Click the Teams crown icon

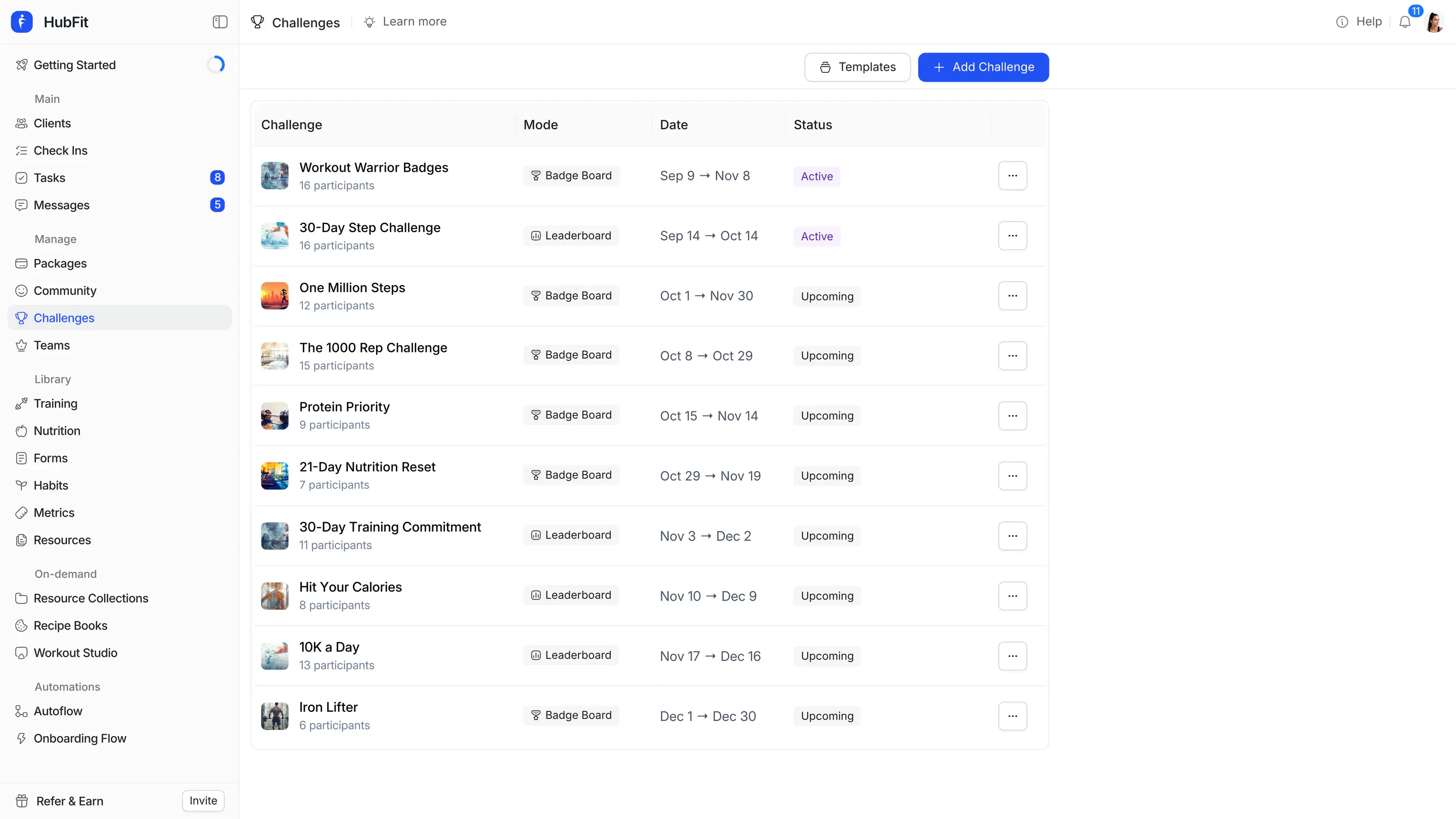[x=21, y=345]
